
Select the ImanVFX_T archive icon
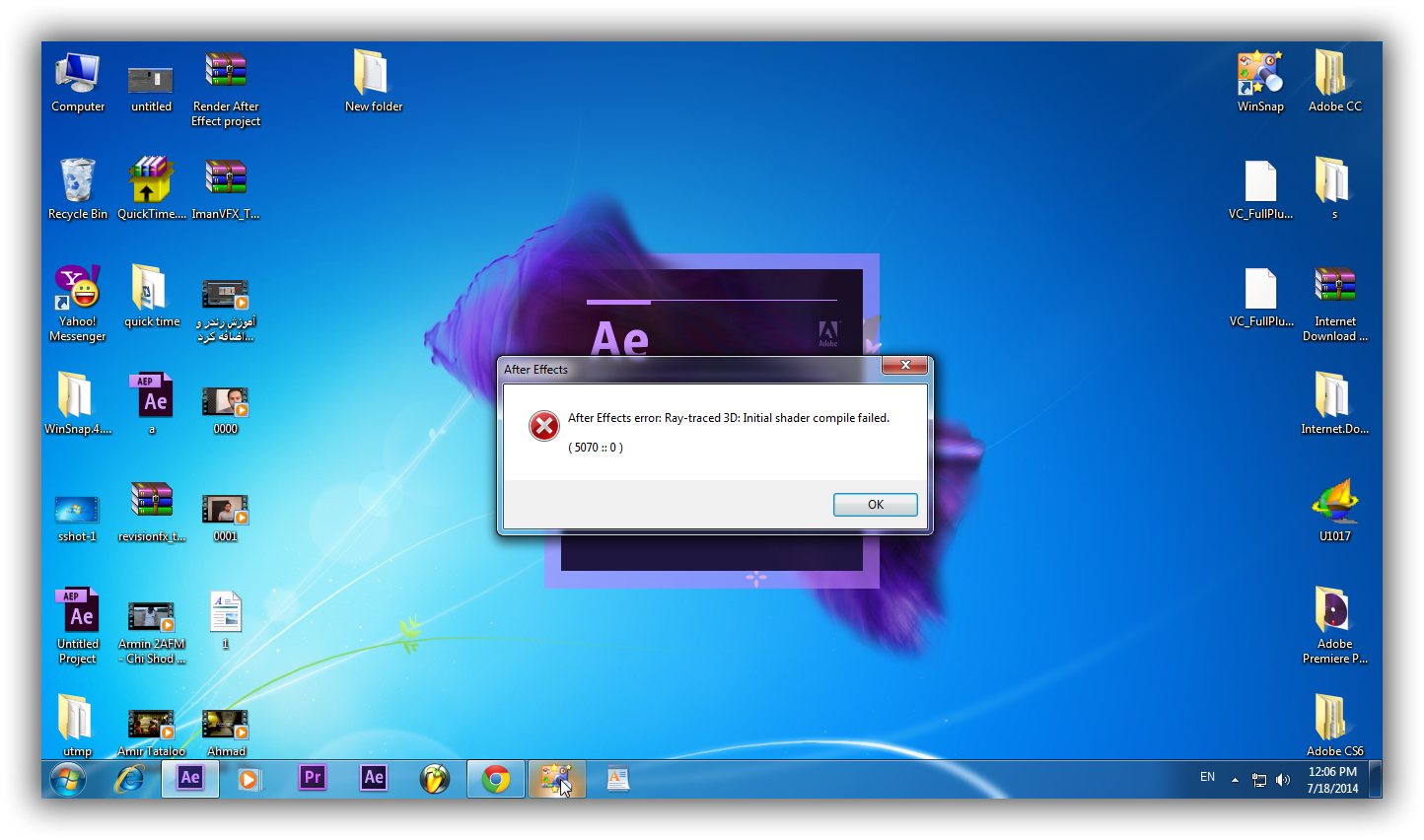coord(226,189)
